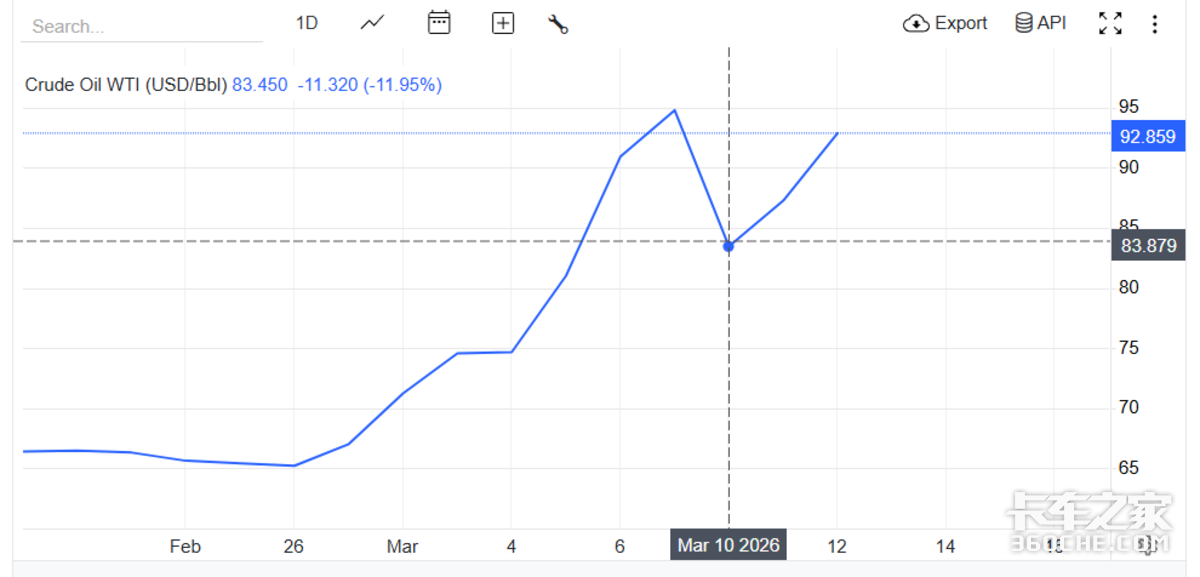Open the calendar date range picker
Screen dimensions: 1200x577
[439, 22]
